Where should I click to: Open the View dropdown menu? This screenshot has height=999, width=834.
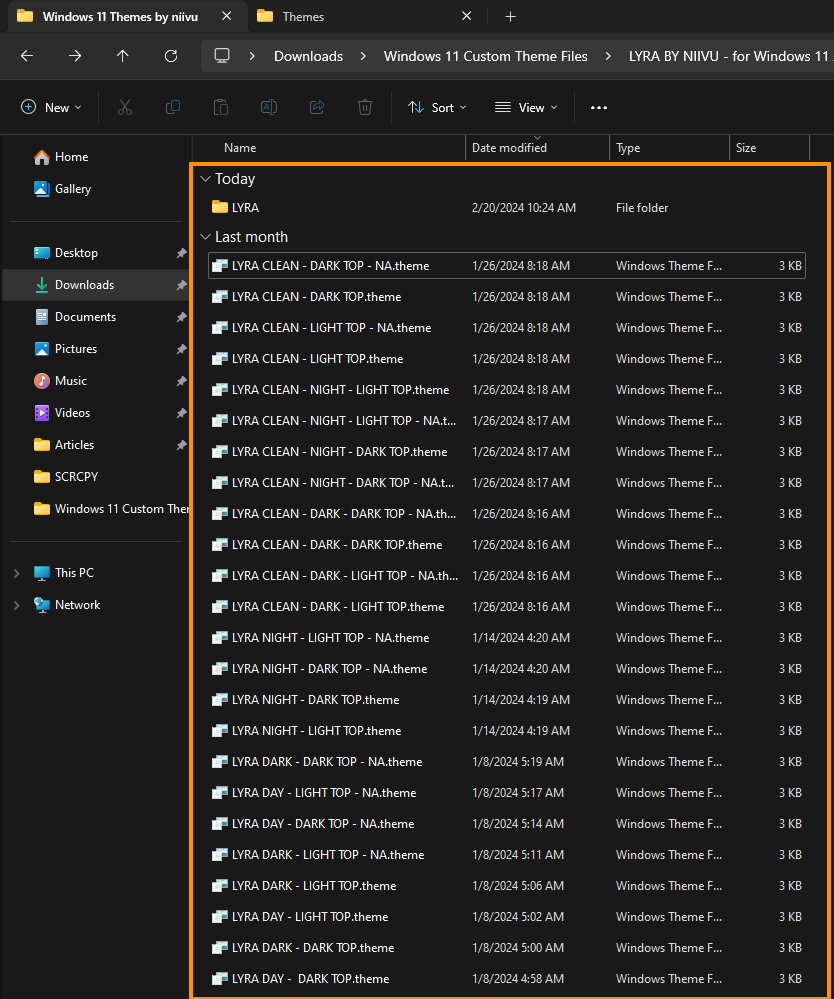[526, 108]
